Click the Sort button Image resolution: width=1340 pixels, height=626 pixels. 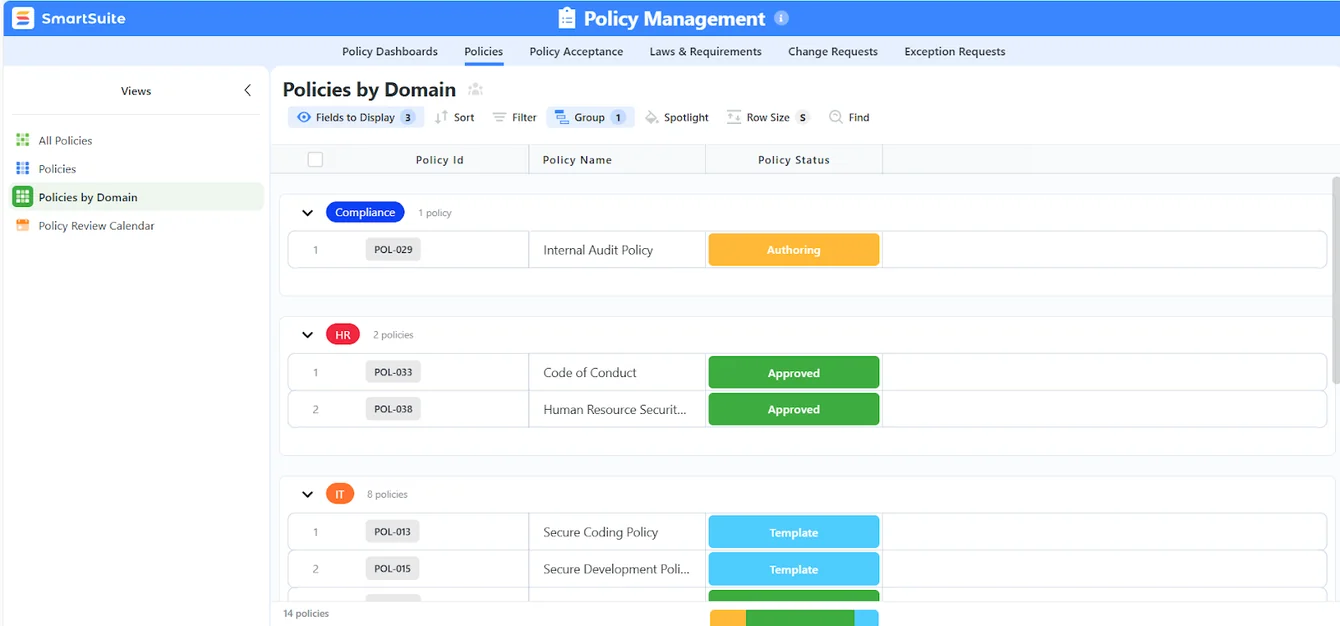[455, 117]
